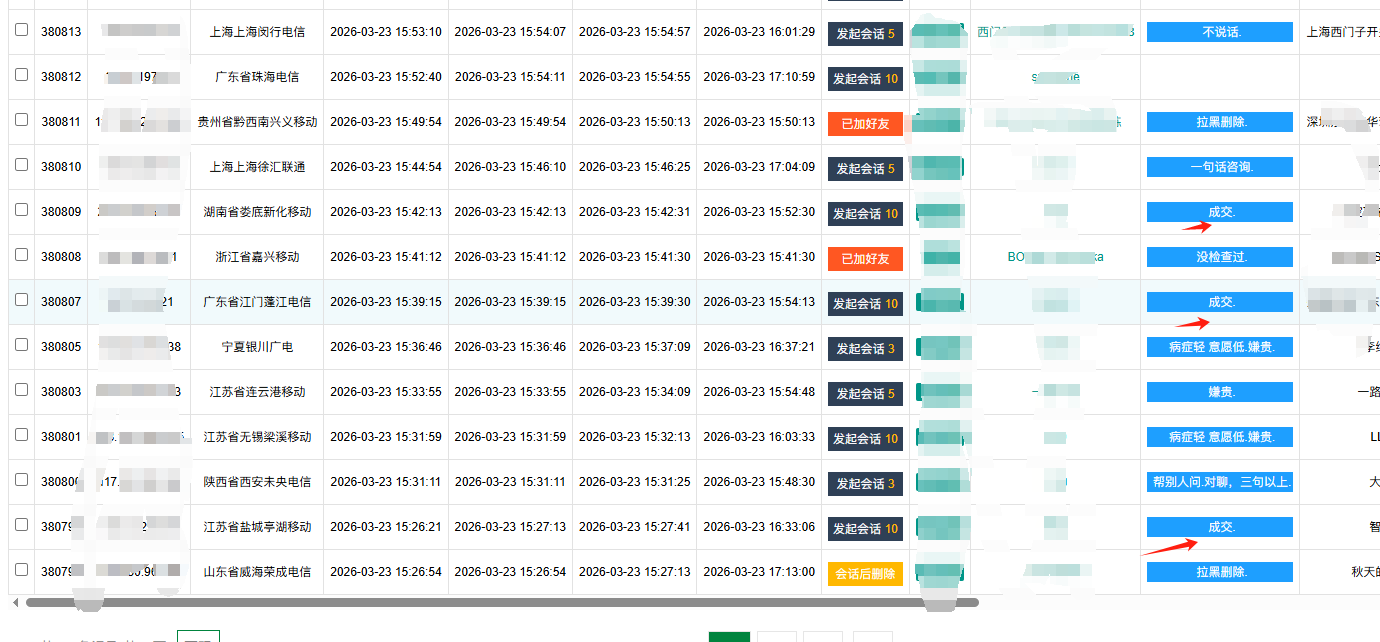Screen dimensions: 1380x642
Task: Click the 拉黑删除 tag in row 380811
Action: click(x=1219, y=122)
